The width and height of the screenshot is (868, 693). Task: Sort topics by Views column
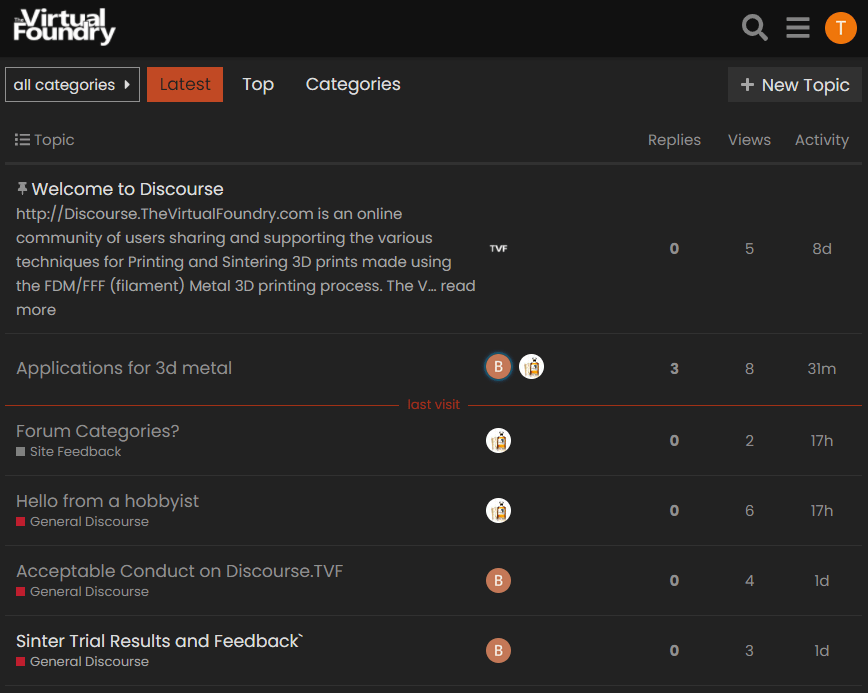(749, 139)
